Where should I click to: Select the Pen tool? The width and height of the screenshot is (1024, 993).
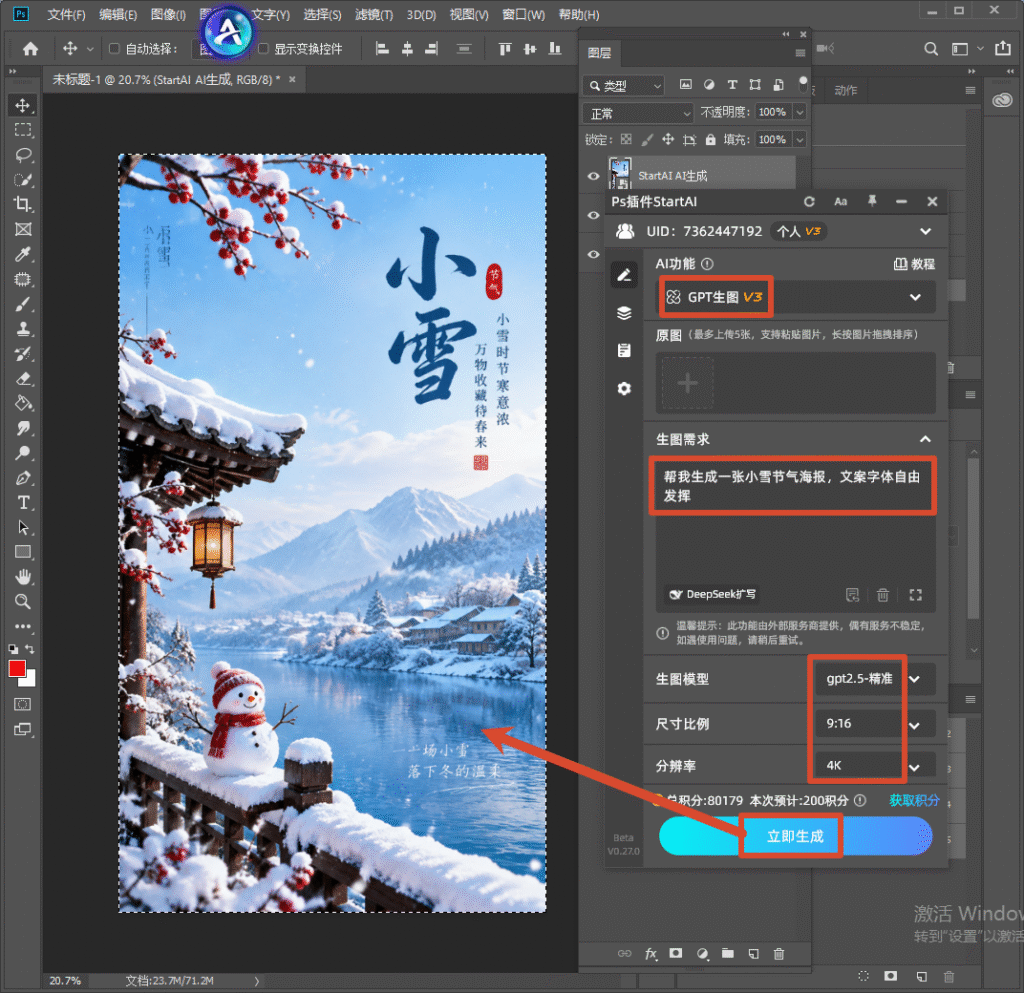[x=23, y=478]
